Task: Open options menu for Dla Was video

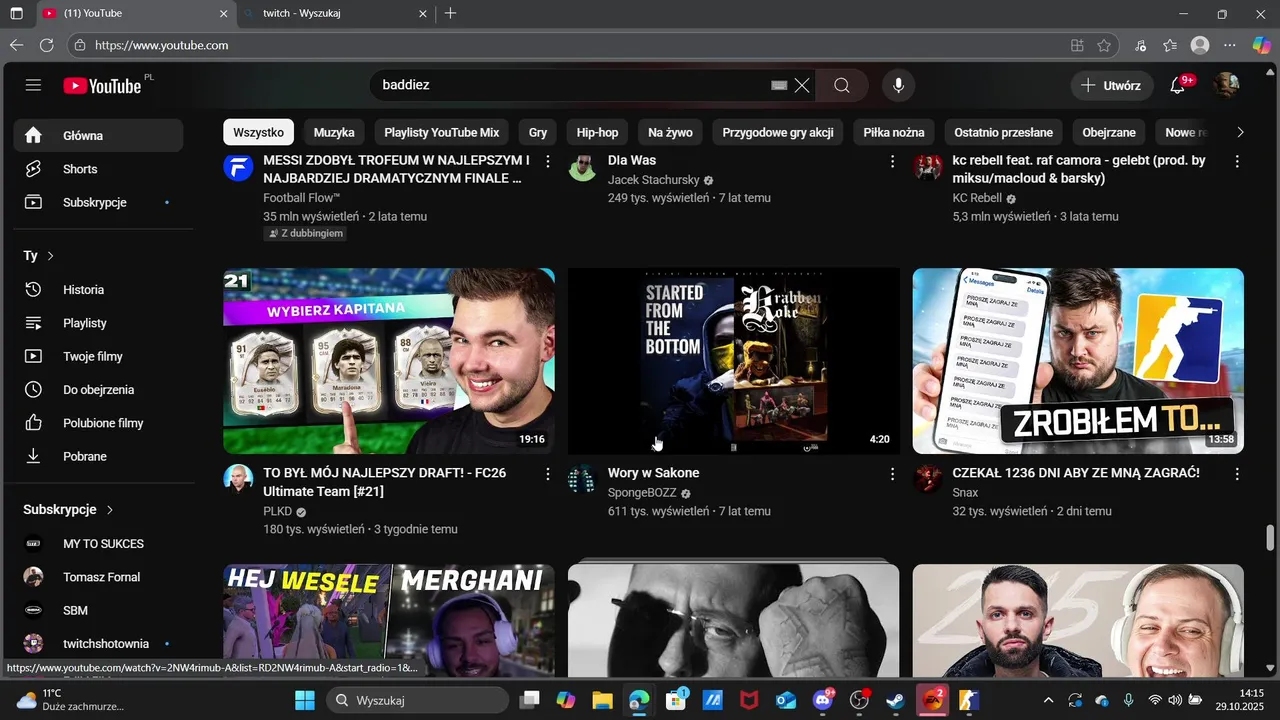Action: click(892, 161)
